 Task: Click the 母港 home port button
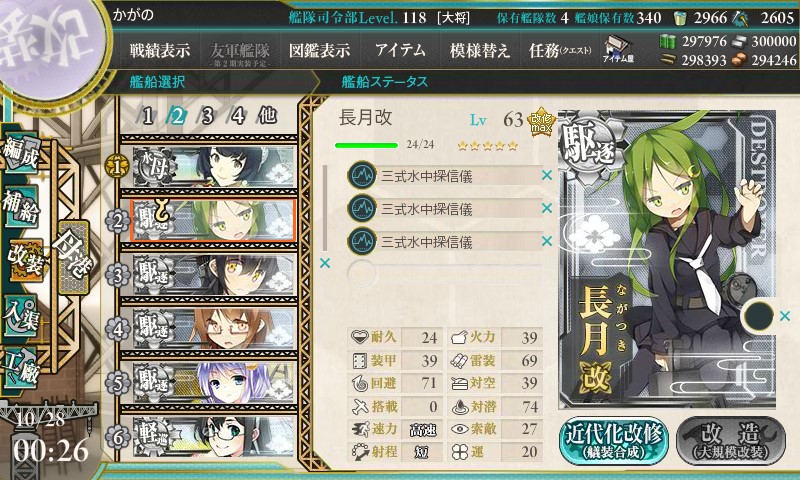[73, 258]
